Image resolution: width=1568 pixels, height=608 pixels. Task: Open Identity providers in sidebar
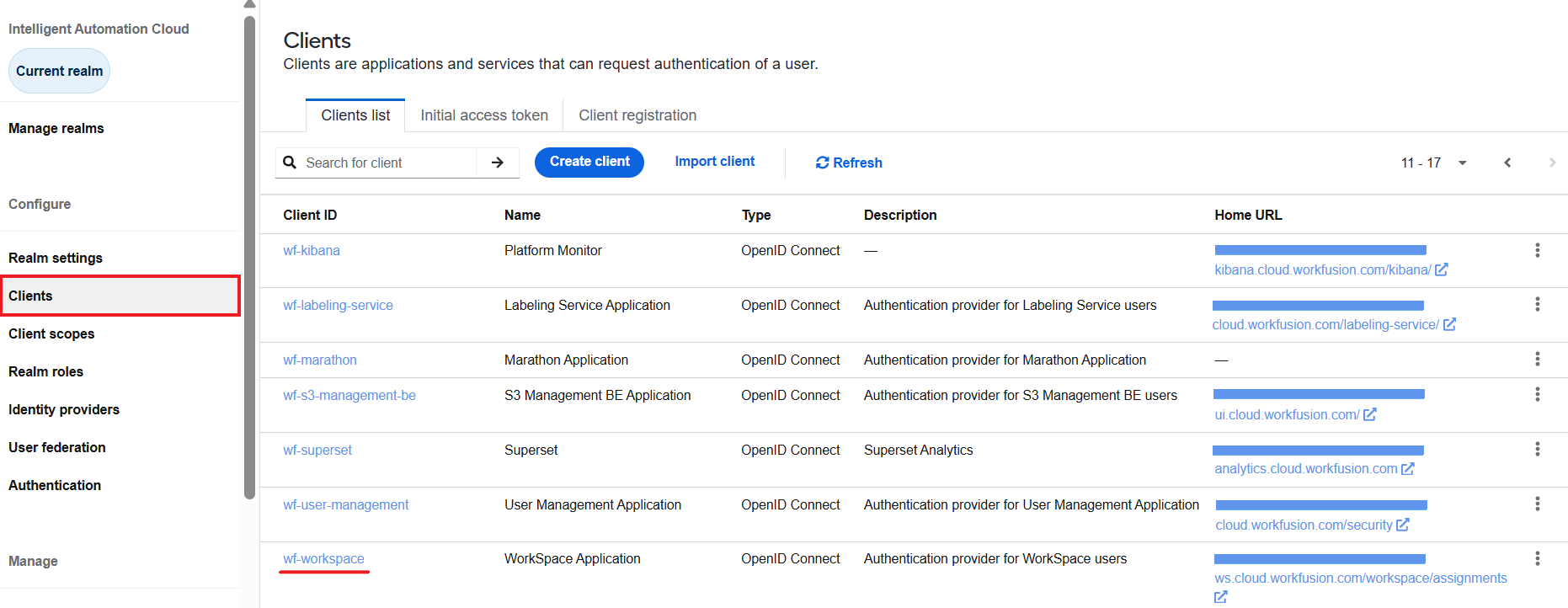point(64,409)
